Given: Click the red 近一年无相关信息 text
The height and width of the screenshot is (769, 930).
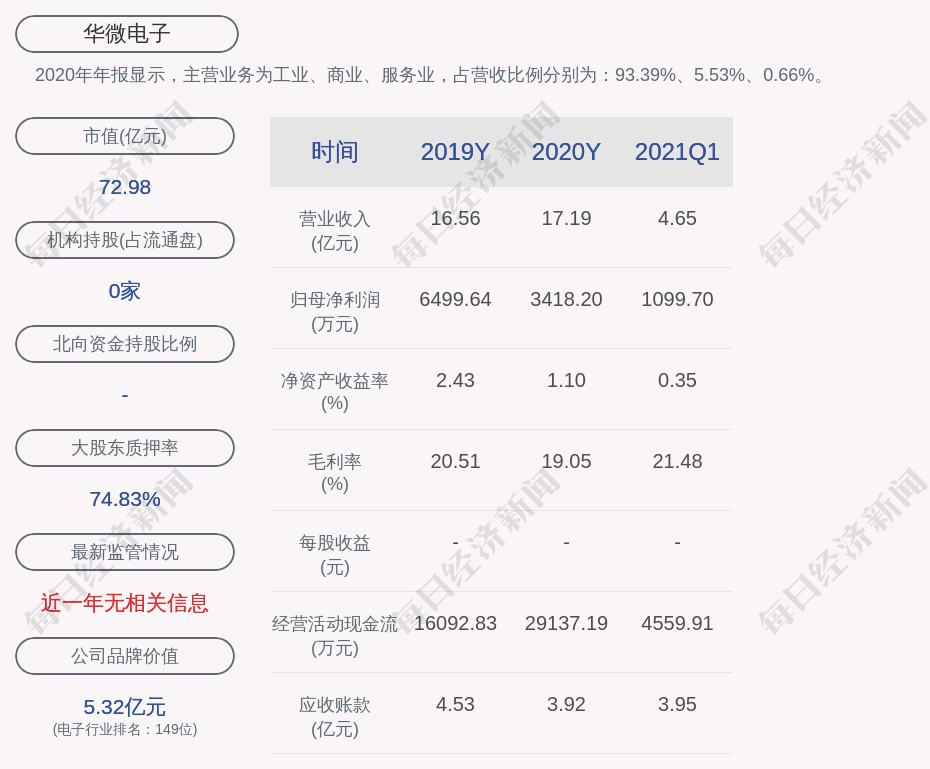Looking at the screenshot, I should coord(125,603).
